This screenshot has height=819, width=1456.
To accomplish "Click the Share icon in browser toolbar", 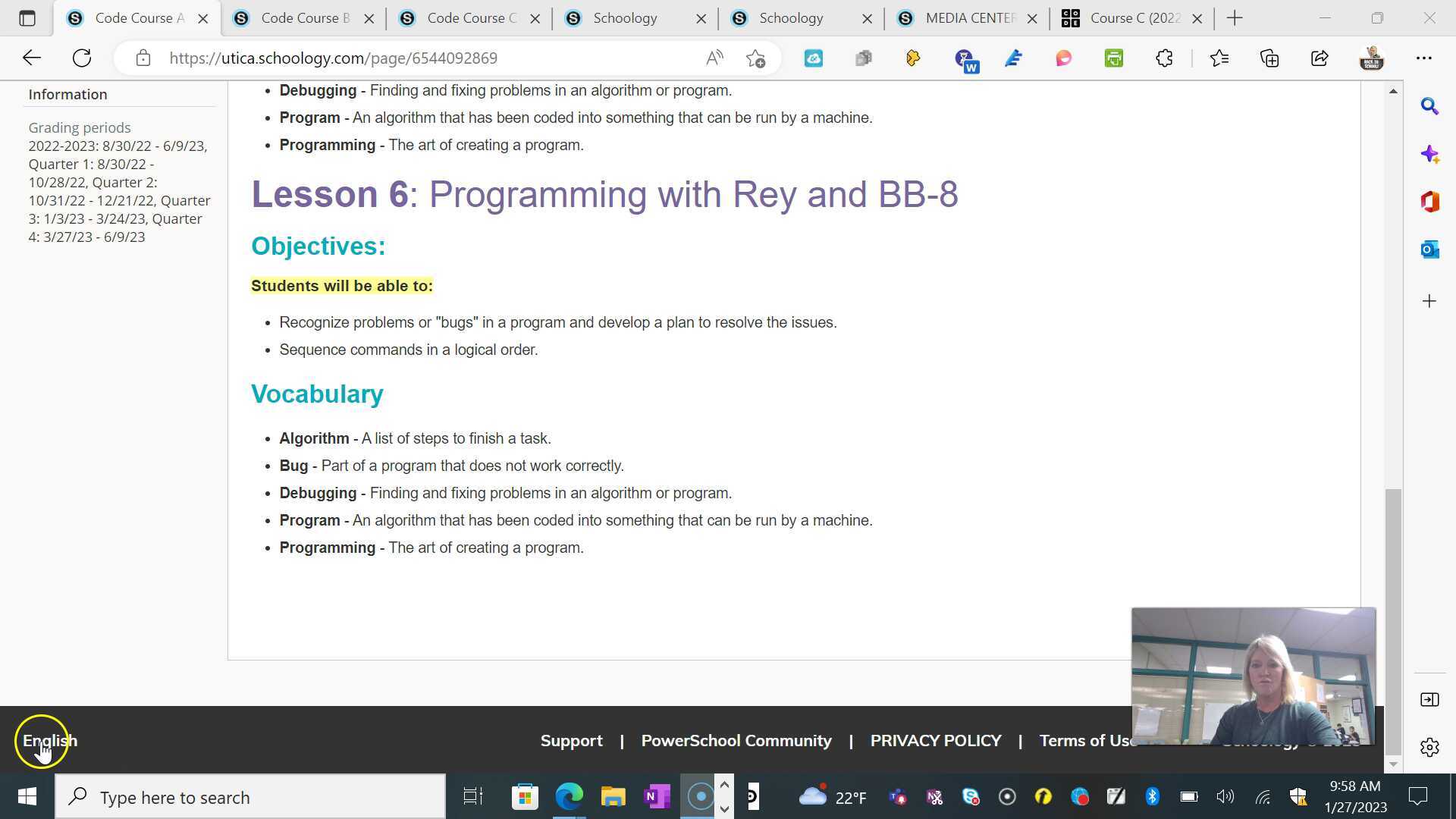I will [x=1319, y=58].
